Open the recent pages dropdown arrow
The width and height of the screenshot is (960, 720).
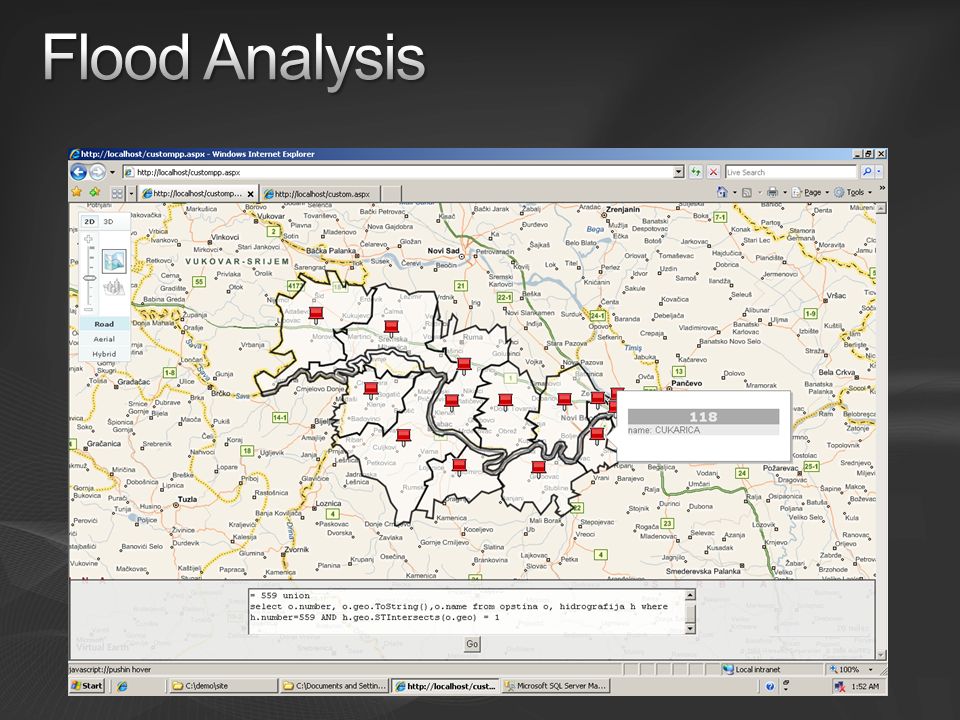tap(113, 173)
